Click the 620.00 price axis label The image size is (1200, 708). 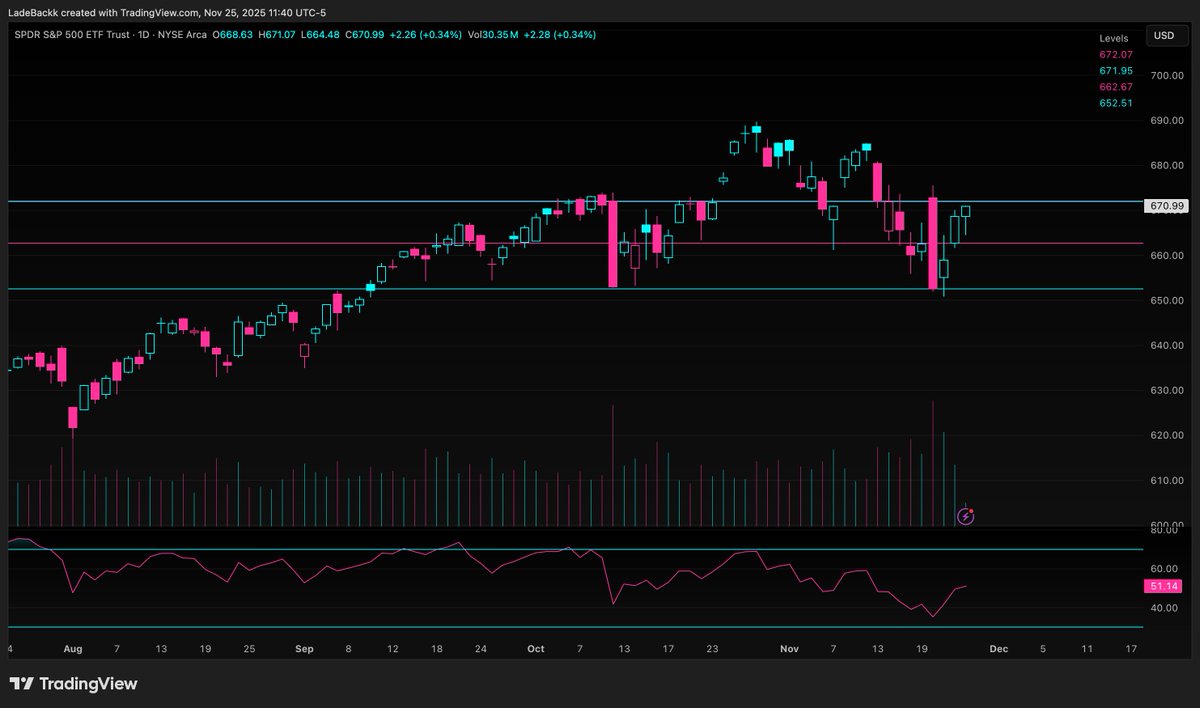coord(1167,436)
